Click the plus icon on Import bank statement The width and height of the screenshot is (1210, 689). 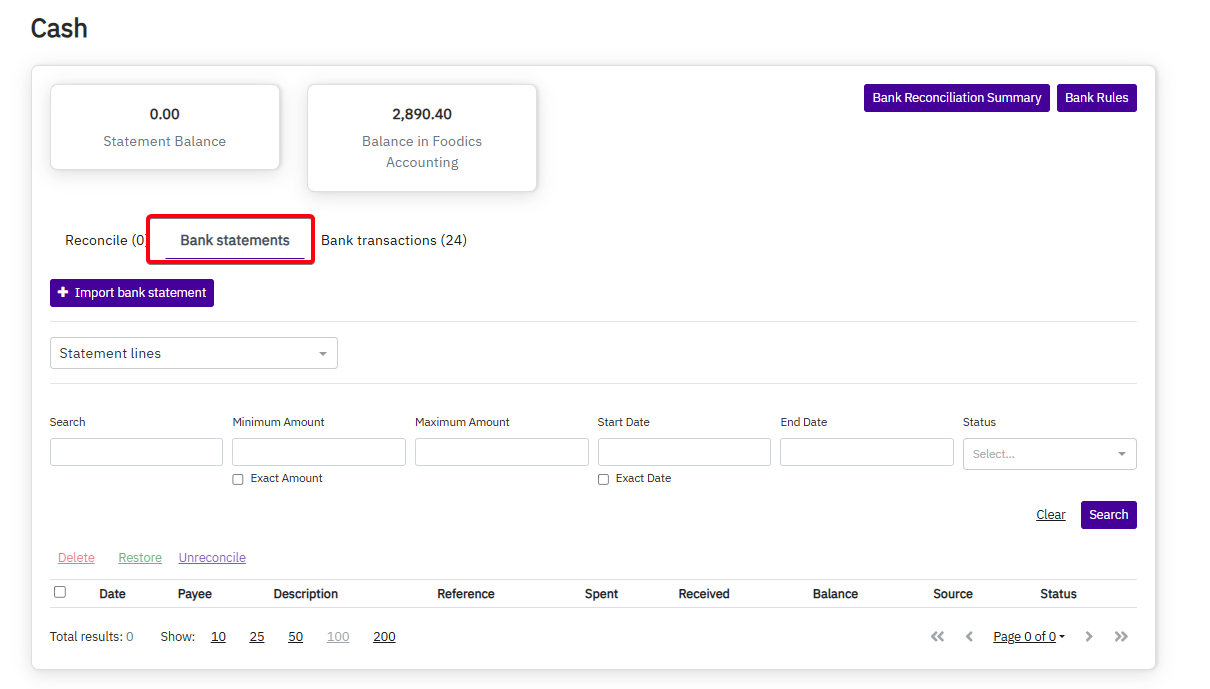coord(63,292)
